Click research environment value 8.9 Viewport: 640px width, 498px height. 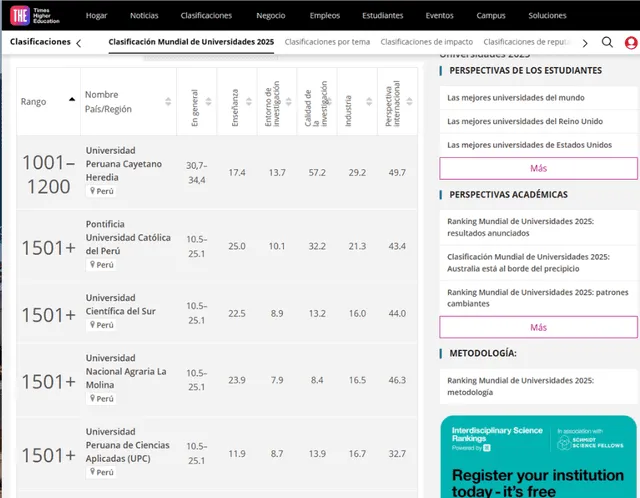point(277,313)
